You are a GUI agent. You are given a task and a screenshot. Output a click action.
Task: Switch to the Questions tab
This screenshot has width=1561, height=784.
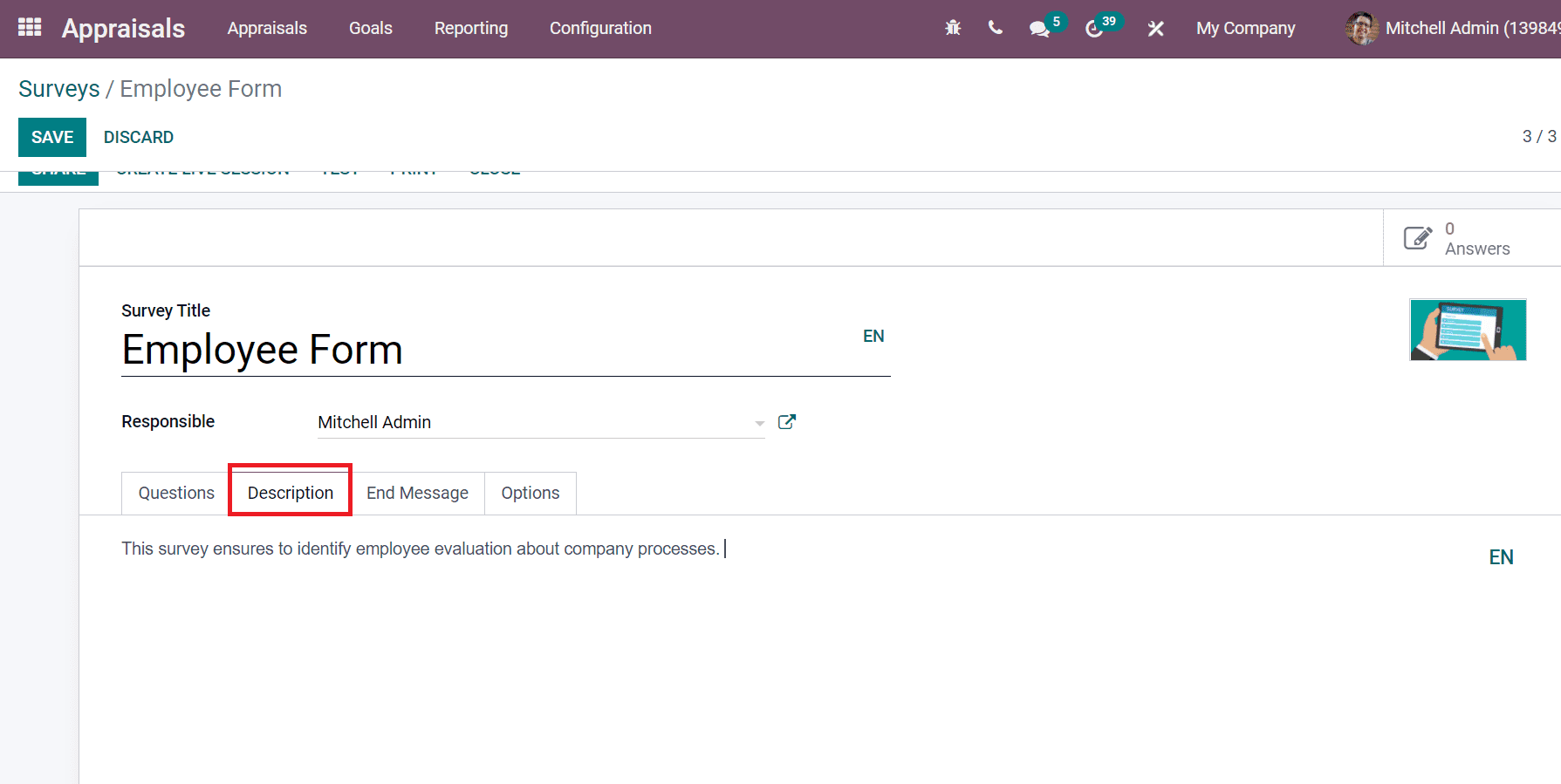click(x=176, y=493)
